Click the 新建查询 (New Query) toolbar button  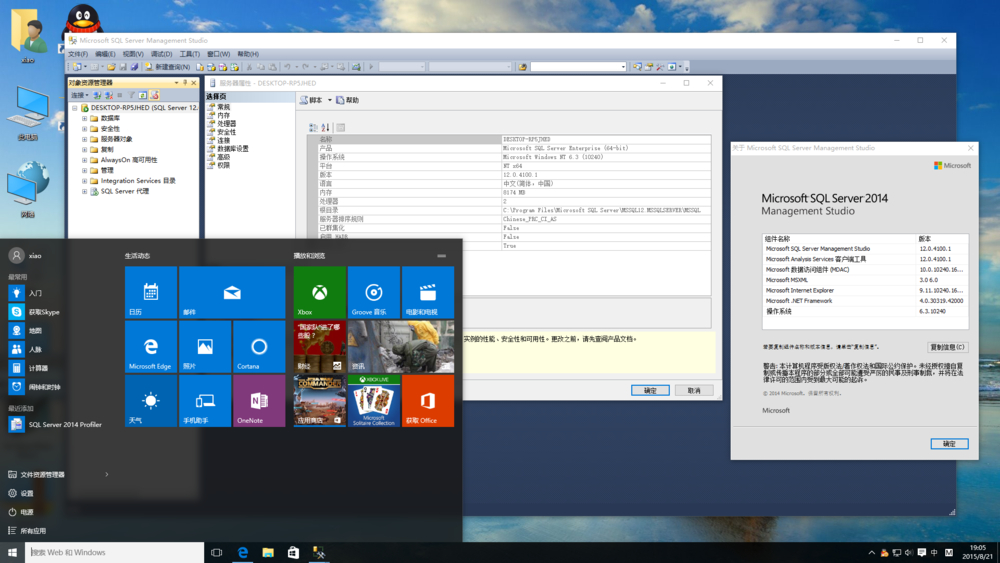pos(168,67)
